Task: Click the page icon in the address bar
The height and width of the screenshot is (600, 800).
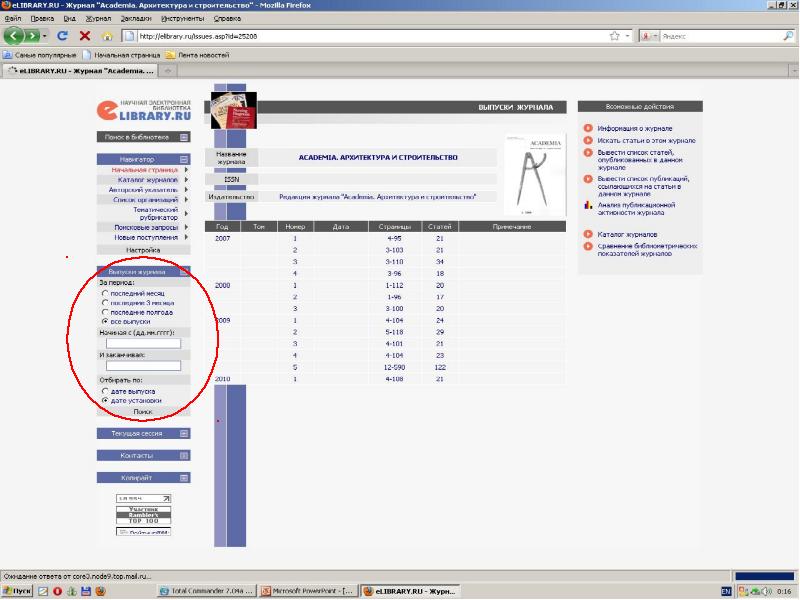Action: pyautogui.click(x=130, y=36)
